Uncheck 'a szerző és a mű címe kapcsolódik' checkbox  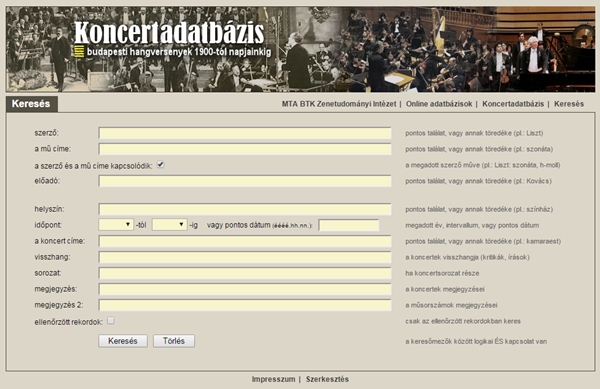[x=161, y=164]
